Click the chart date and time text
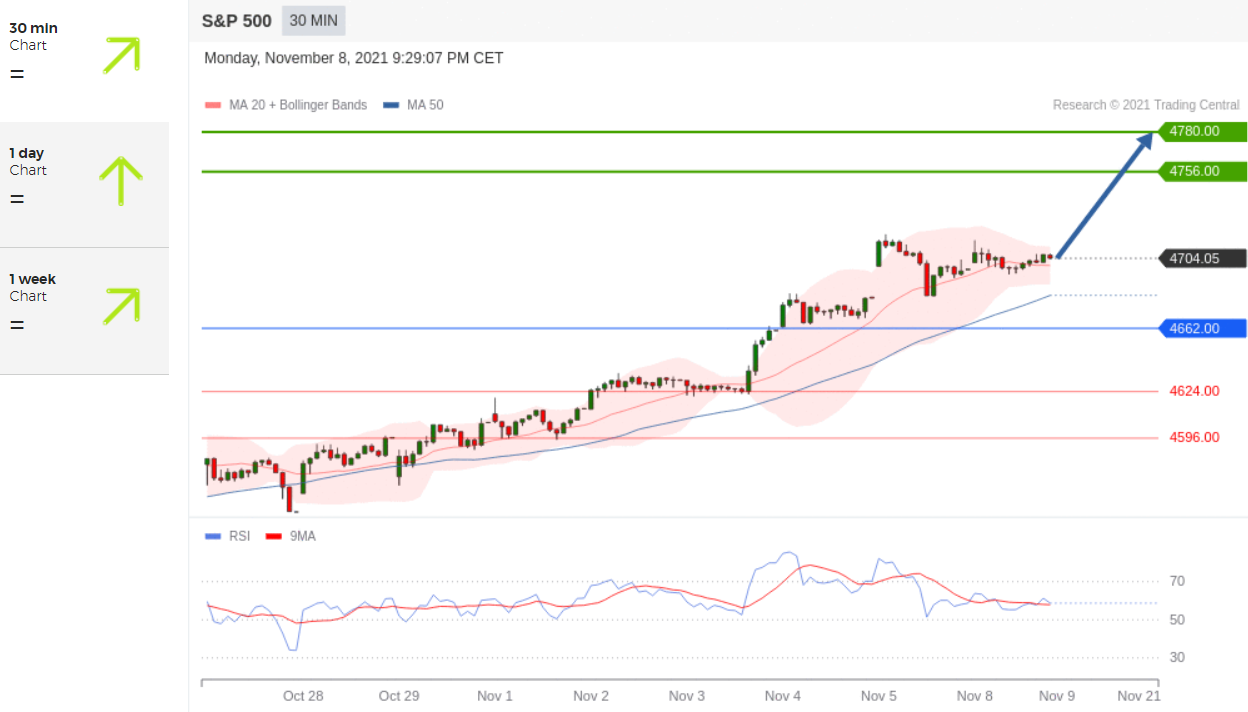Image resolution: width=1248 pixels, height=712 pixels. [354, 58]
